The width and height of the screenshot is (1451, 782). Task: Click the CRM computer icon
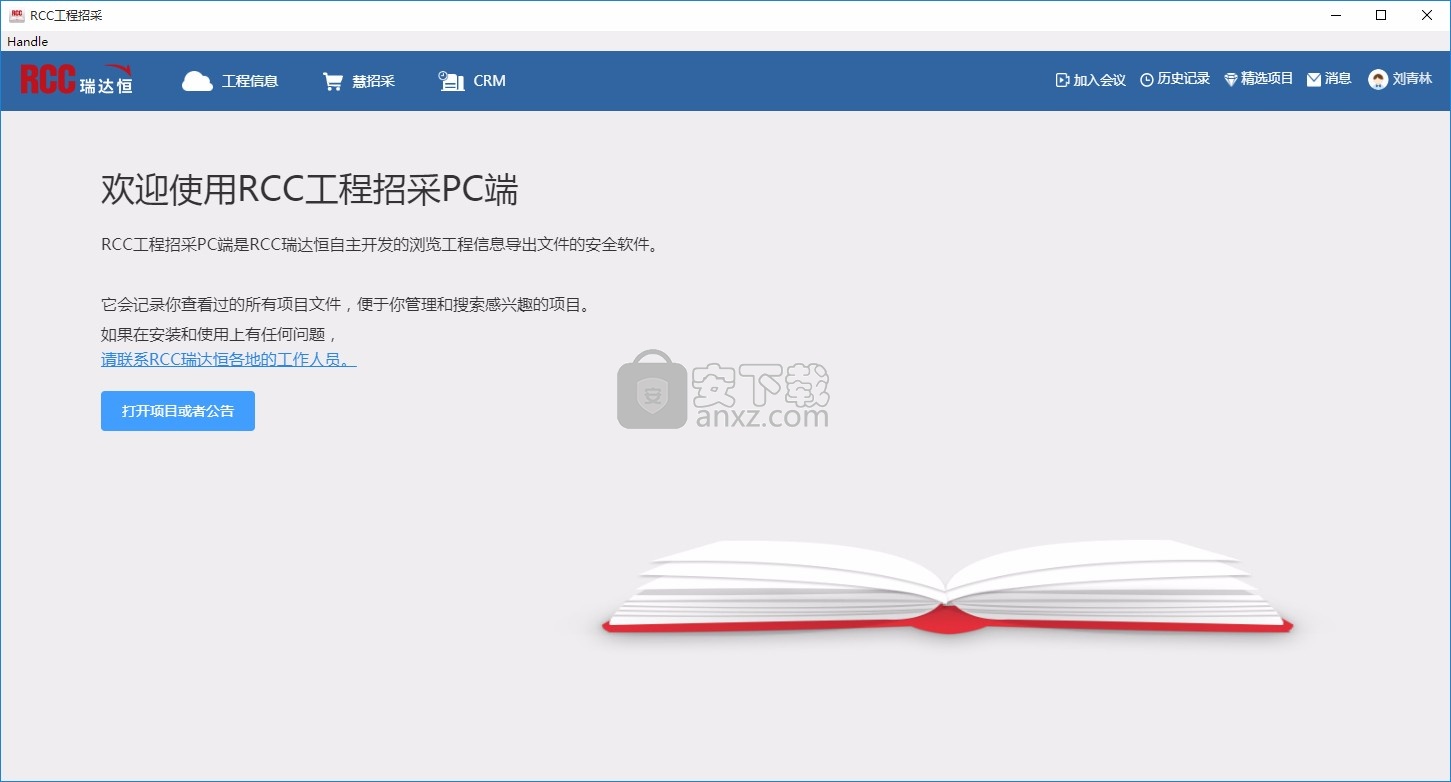tap(452, 81)
